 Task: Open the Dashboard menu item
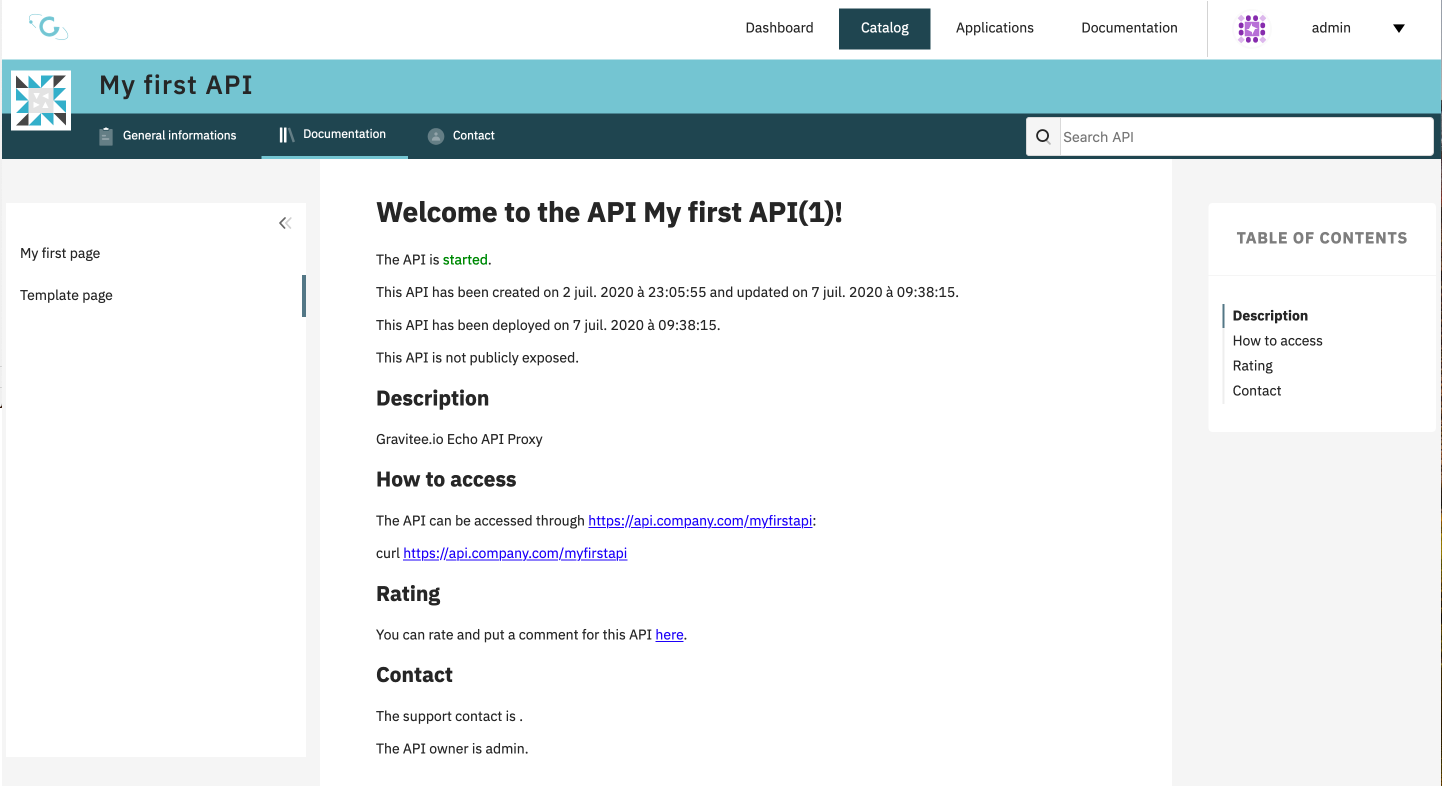pyautogui.click(x=779, y=28)
